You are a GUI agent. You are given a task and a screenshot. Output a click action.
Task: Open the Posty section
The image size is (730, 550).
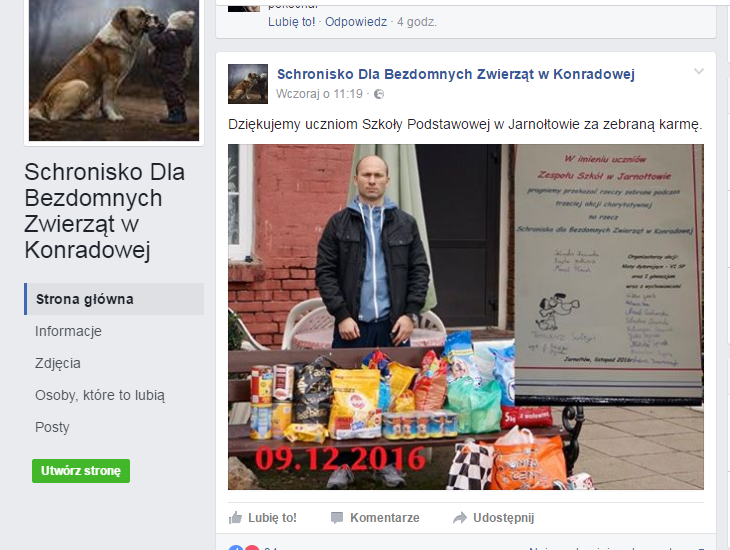(x=52, y=427)
